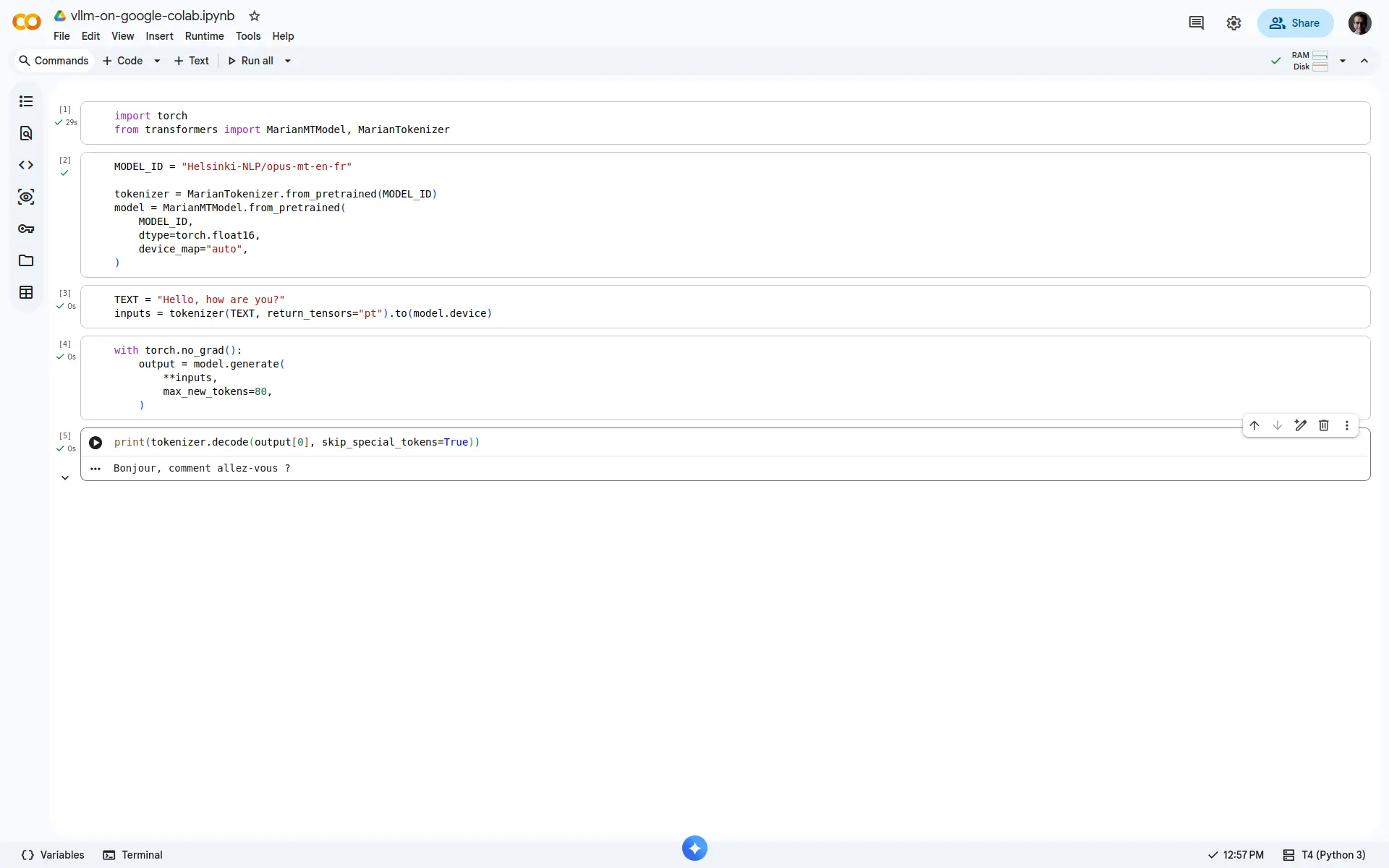Click Run all button

250,61
